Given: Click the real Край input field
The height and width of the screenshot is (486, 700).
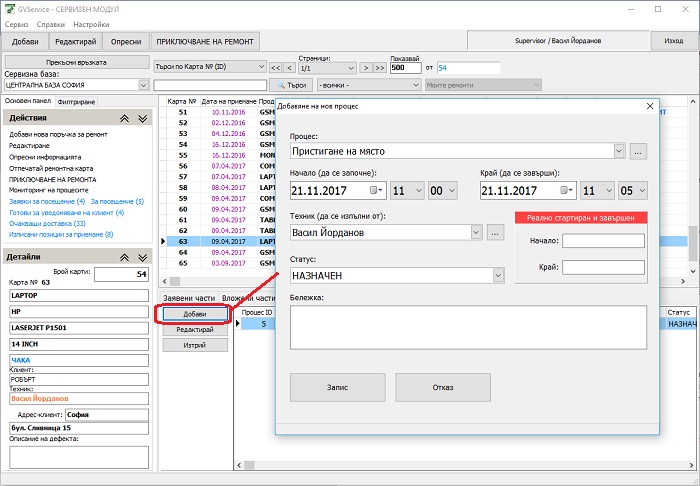Looking at the screenshot, I should coord(603,267).
